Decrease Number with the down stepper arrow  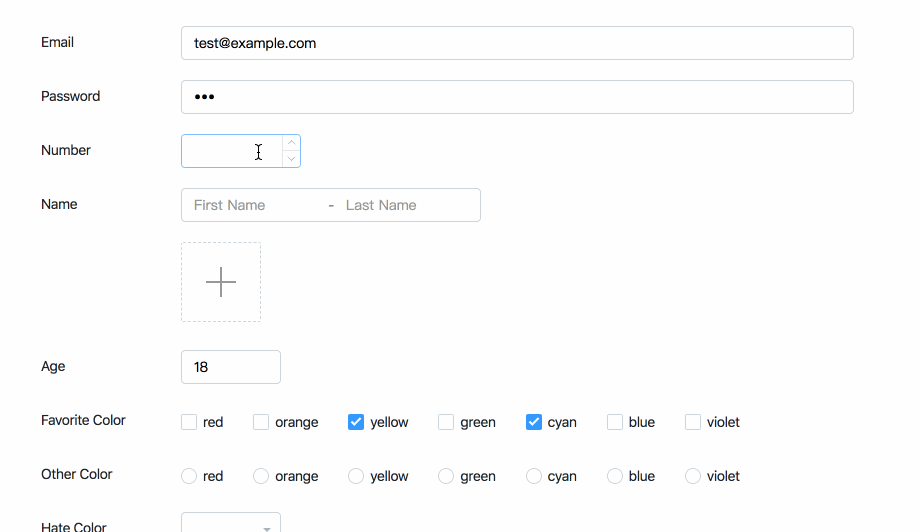point(291,159)
